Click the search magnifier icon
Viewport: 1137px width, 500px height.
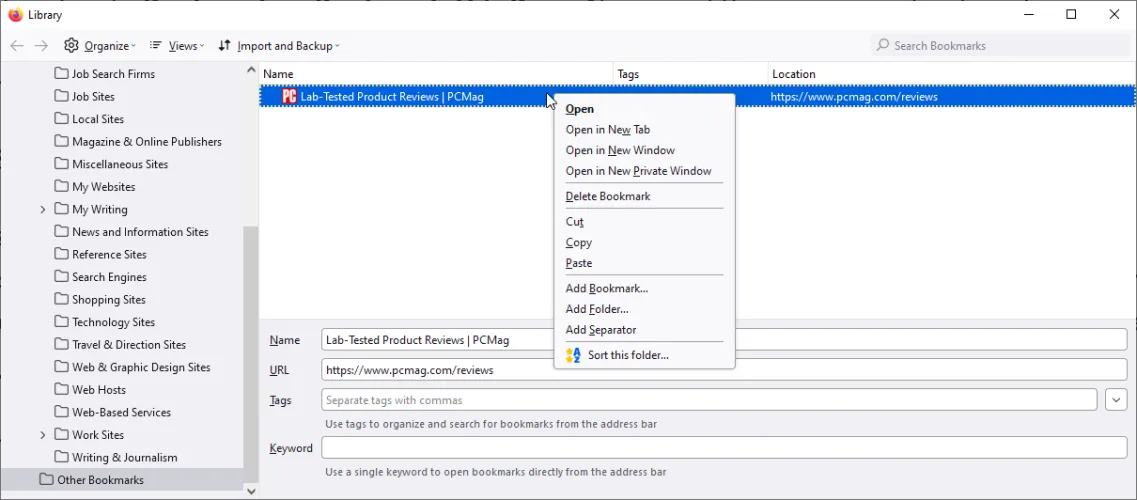tap(882, 46)
